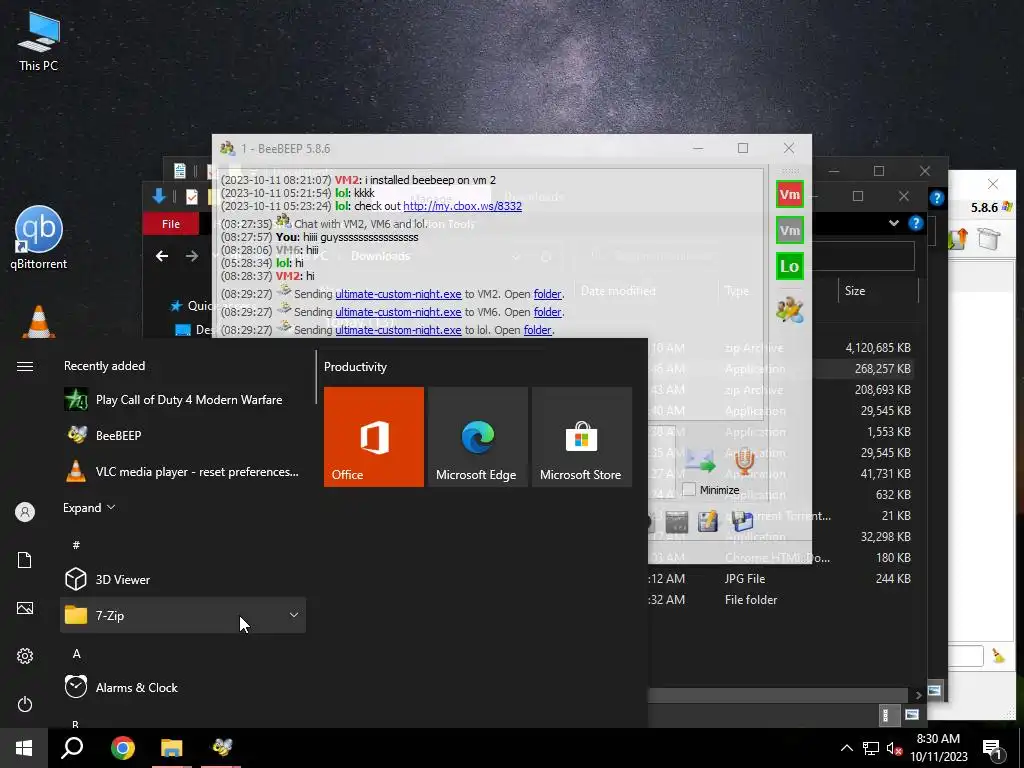
Task: Open File Explorer from the taskbar
Action: [172, 748]
